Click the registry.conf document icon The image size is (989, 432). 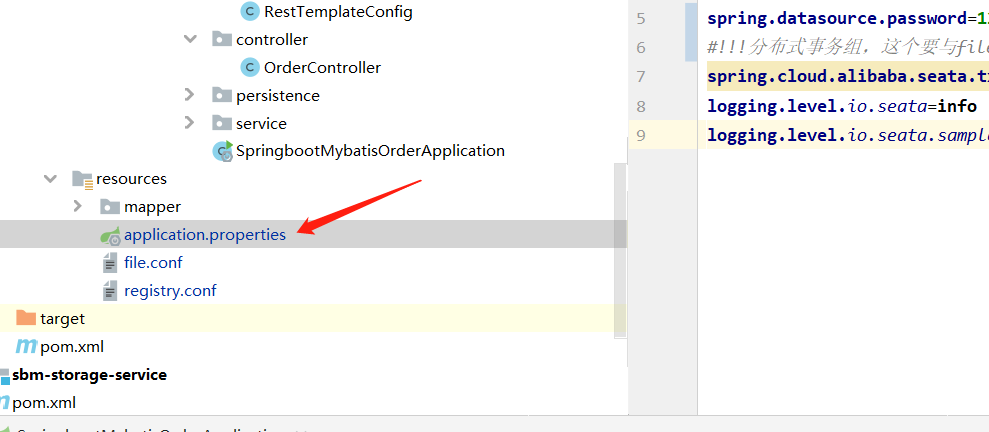pyautogui.click(x=110, y=290)
